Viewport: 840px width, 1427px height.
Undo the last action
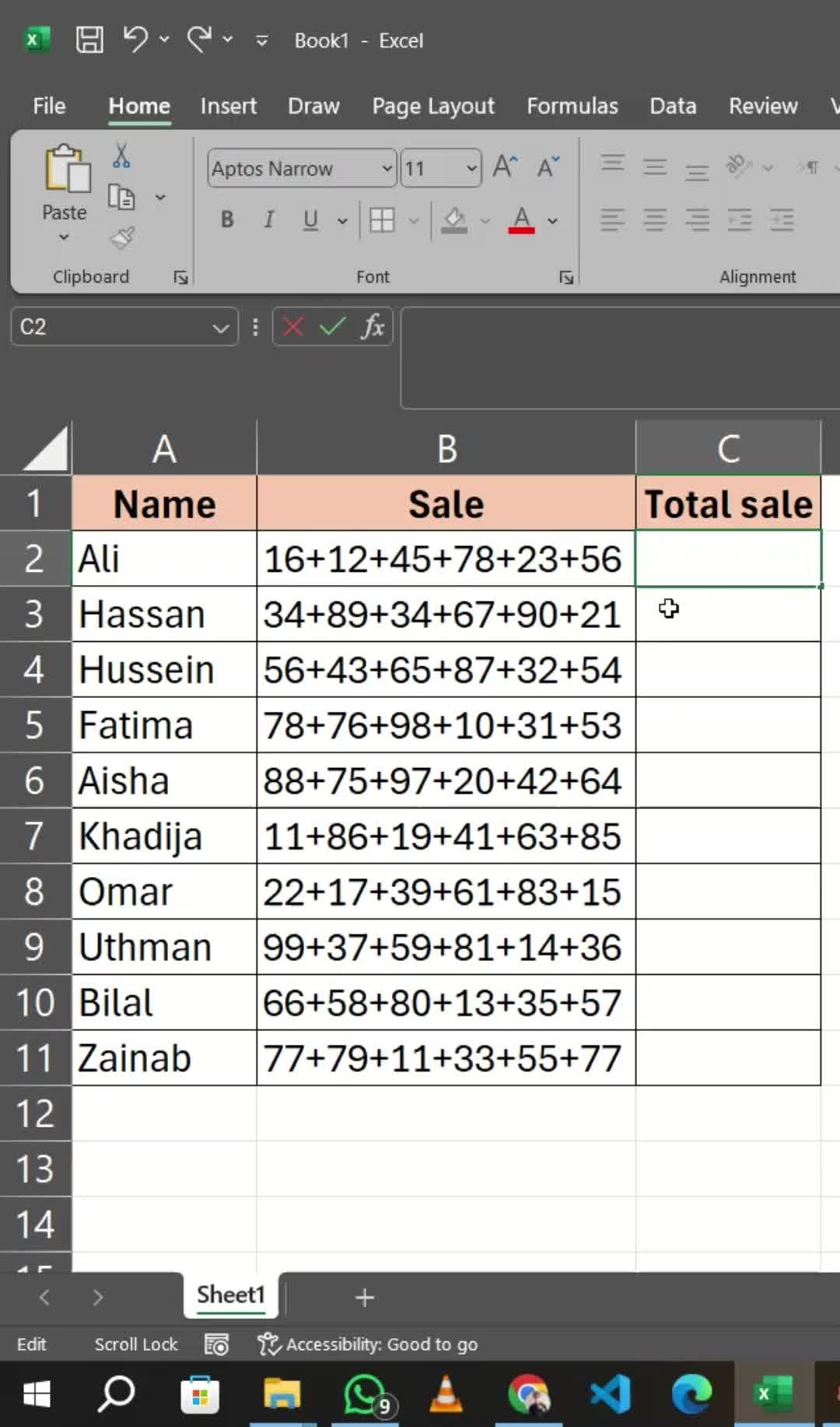click(x=136, y=39)
